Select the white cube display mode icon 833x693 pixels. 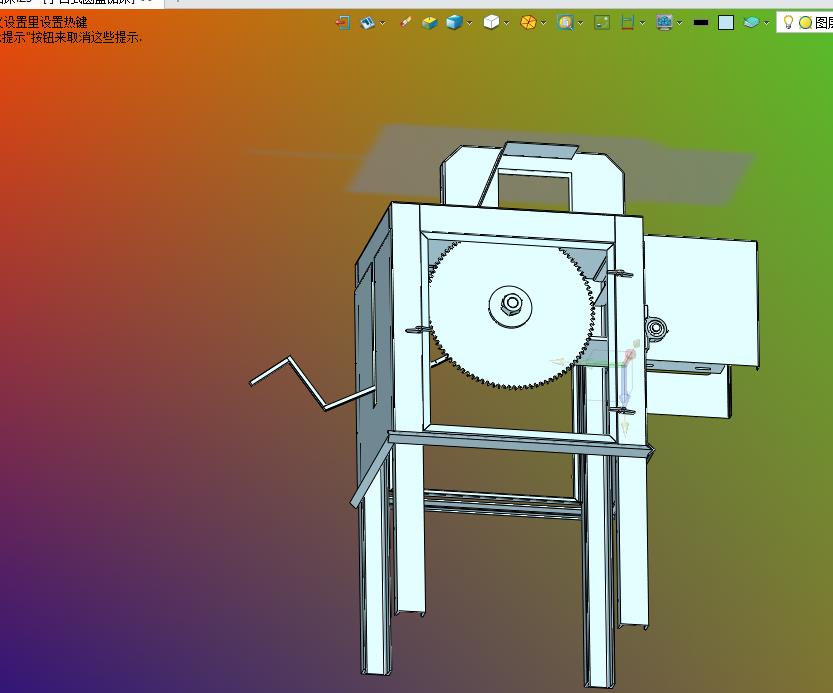coord(491,22)
